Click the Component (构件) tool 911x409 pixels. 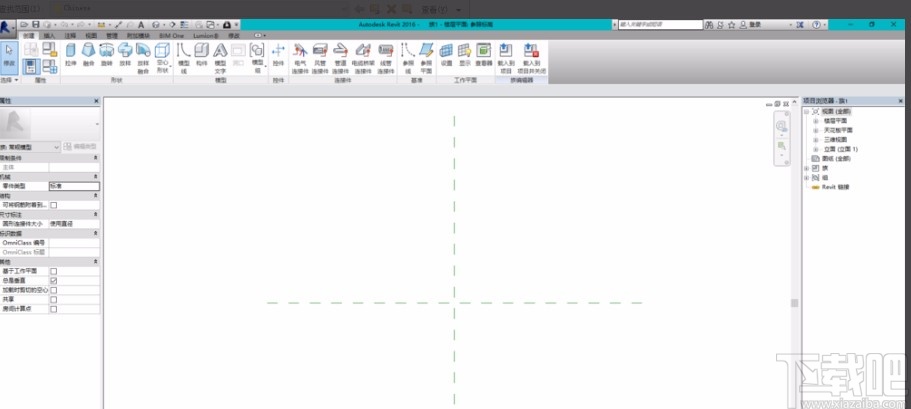pyautogui.click(x=202, y=54)
